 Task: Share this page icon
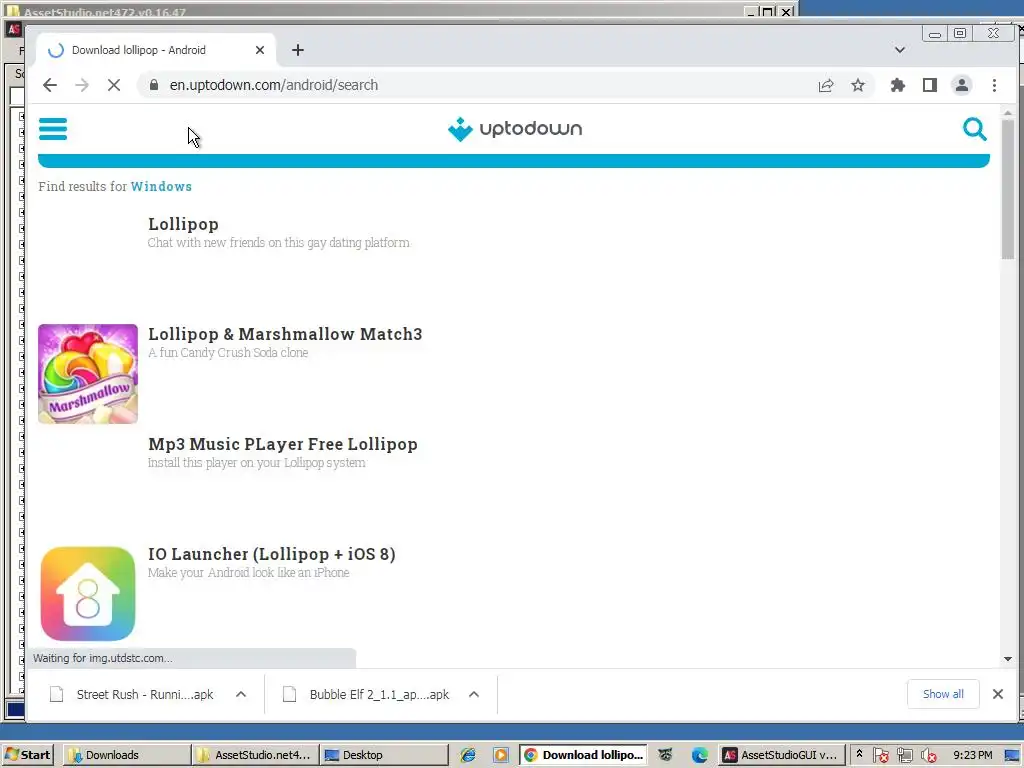825,85
